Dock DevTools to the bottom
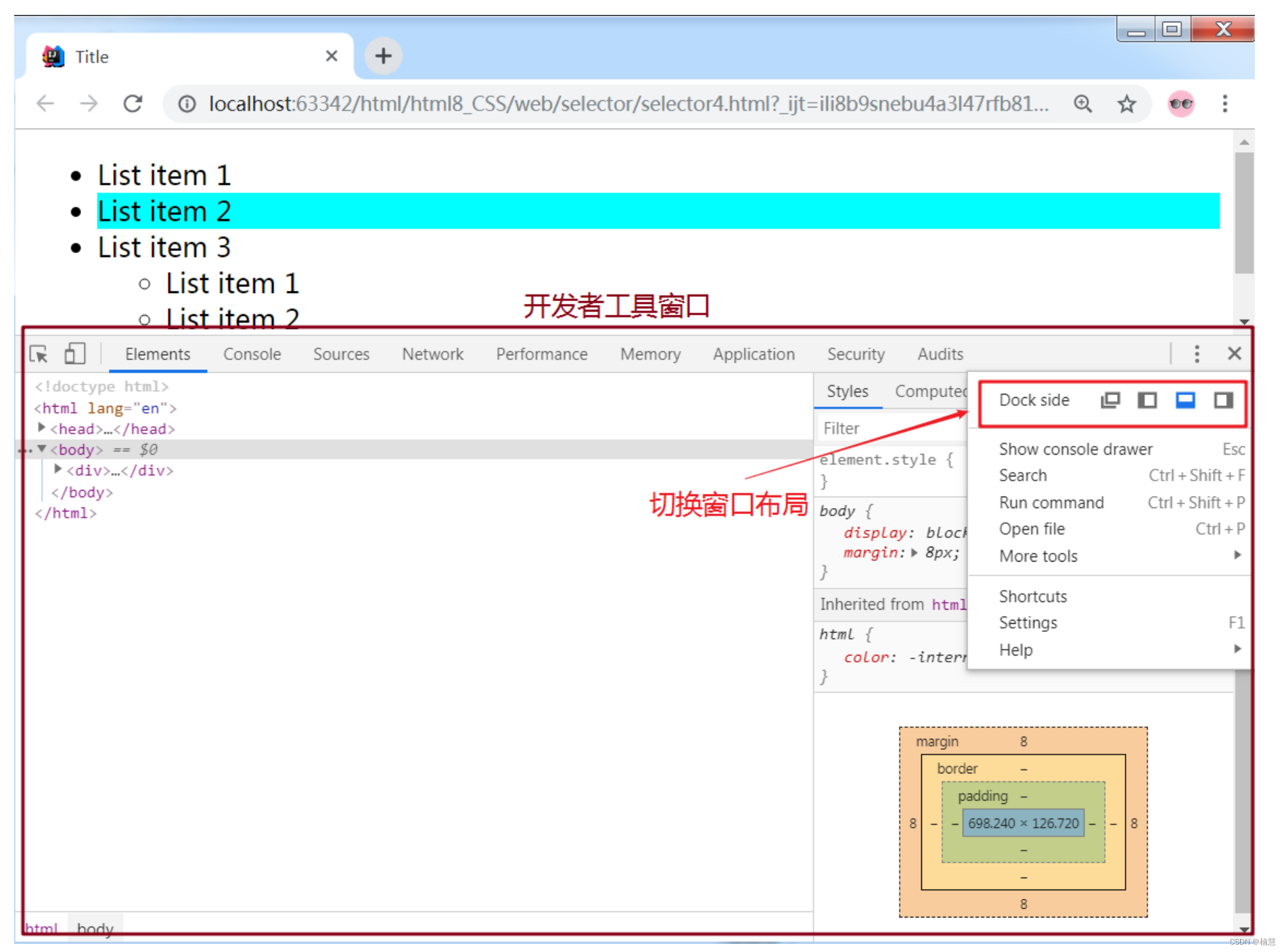This screenshot has height=952, width=1286. (1185, 401)
